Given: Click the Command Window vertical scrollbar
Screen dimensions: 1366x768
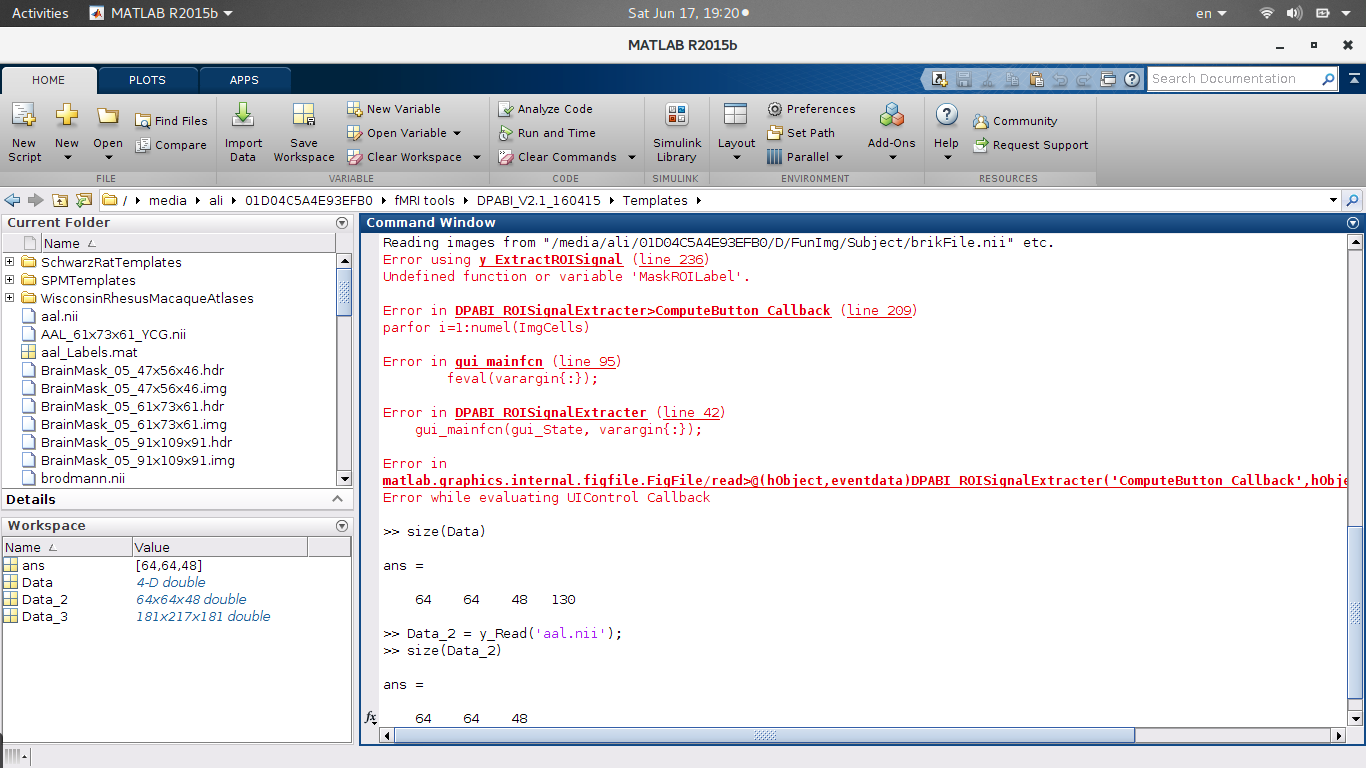Looking at the screenshot, I should point(1355,612).
